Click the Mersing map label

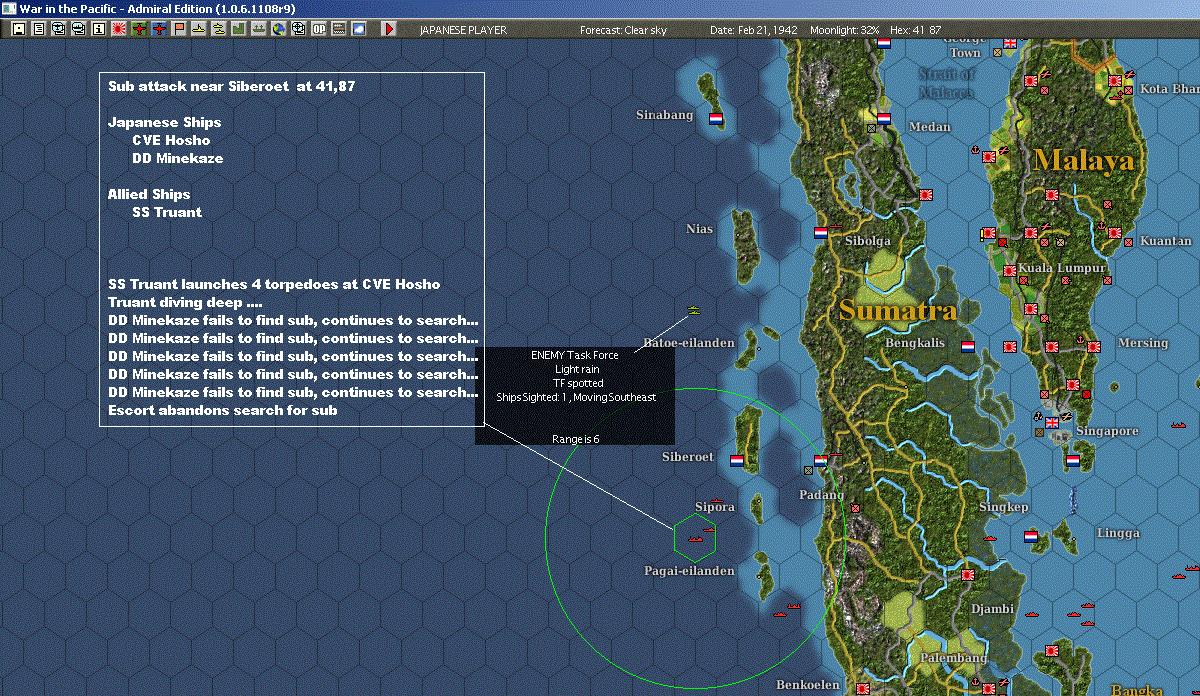(1143, 343)
